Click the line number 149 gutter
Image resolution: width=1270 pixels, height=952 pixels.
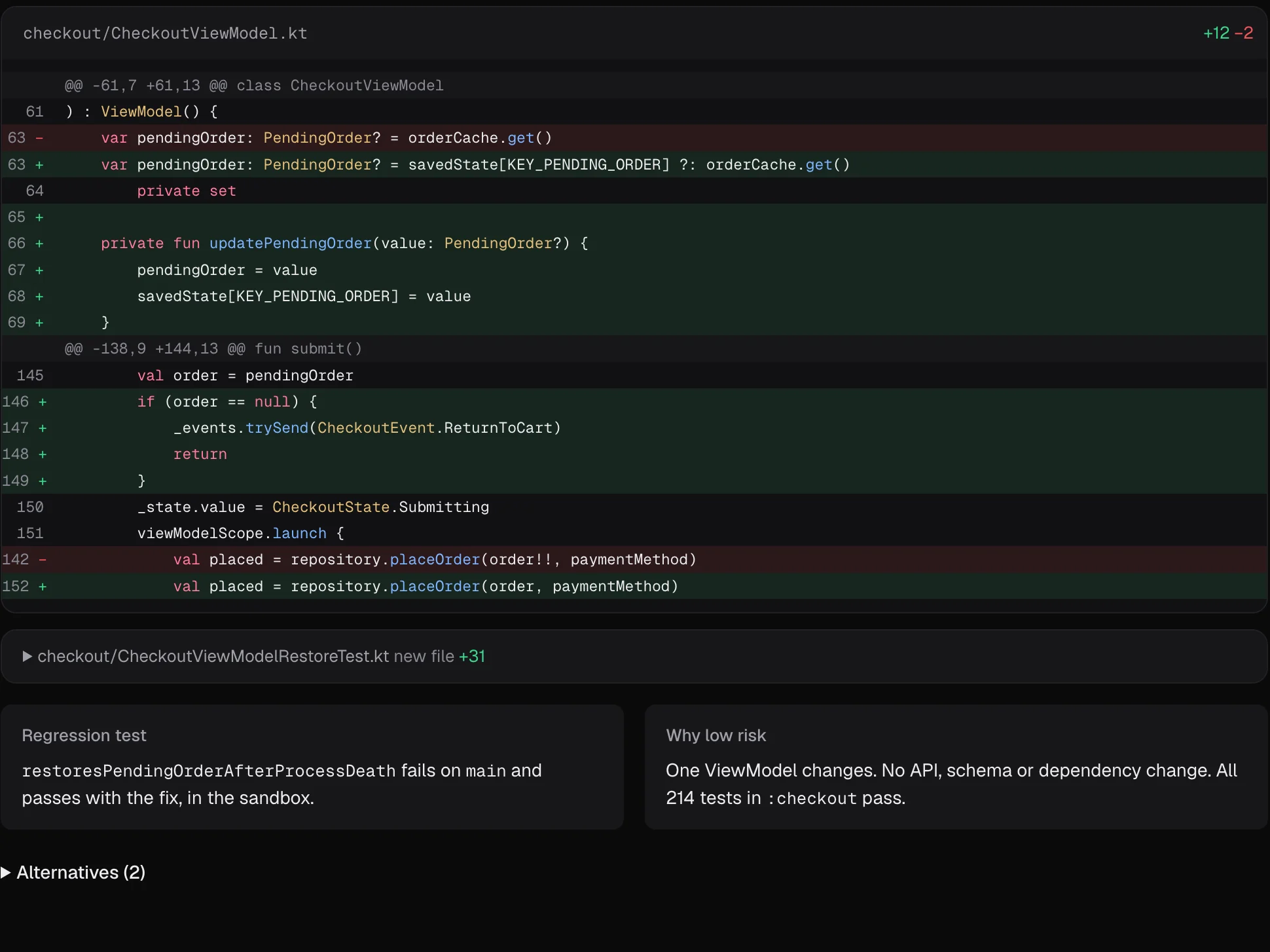[16, 481]
